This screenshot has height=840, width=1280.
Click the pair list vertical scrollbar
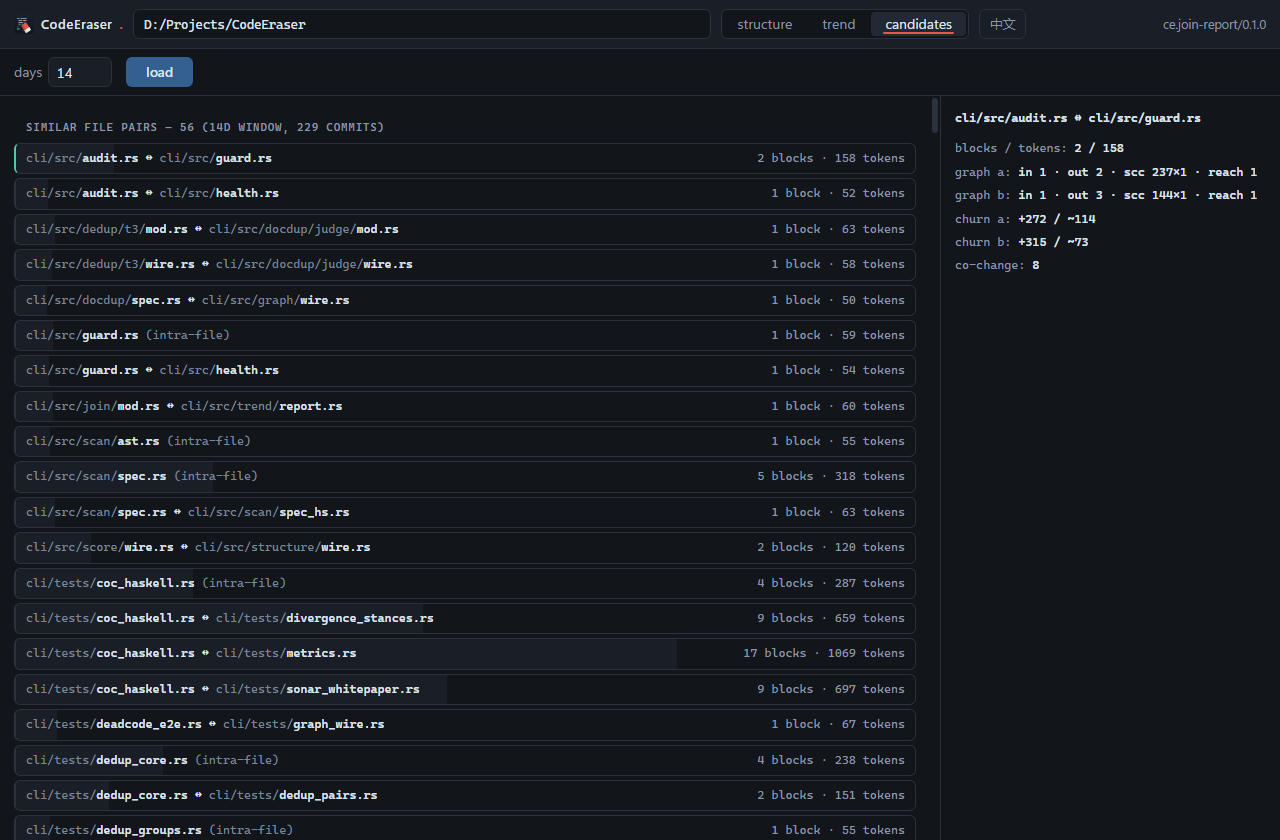click(935, 115)
